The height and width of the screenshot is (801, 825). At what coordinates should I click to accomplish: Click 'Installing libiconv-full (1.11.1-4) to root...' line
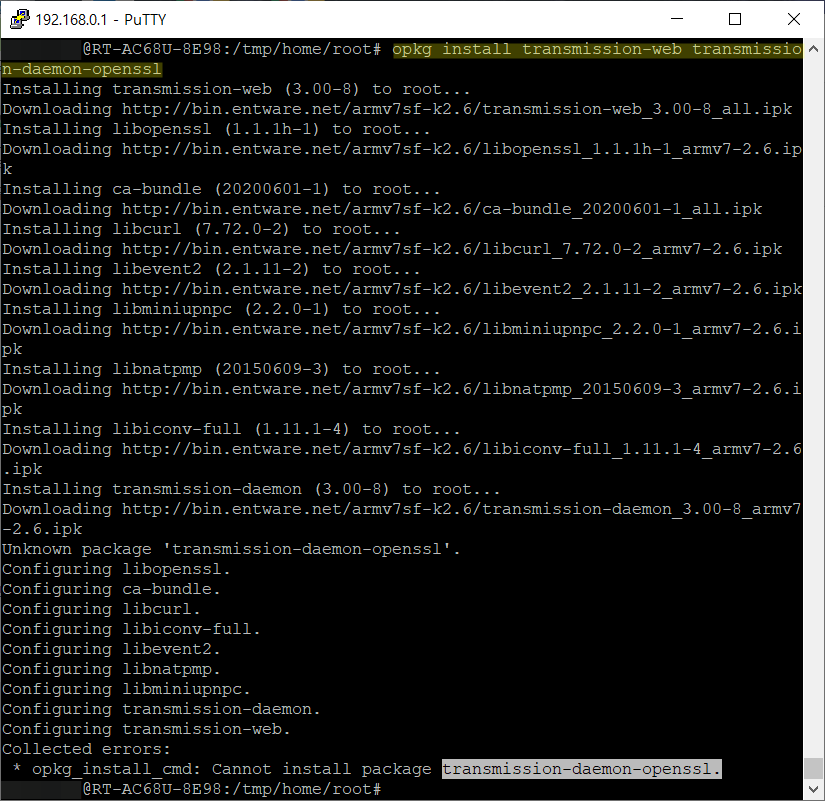click(x=231, y=429)
